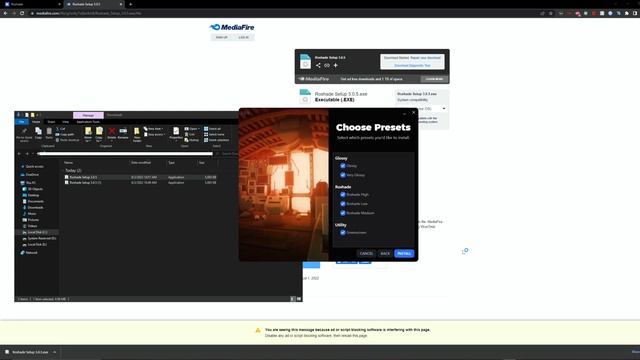This screenshot has height=360, width=640.
Task: Close the Choose Presets installer window
Action: pos(413,112)
